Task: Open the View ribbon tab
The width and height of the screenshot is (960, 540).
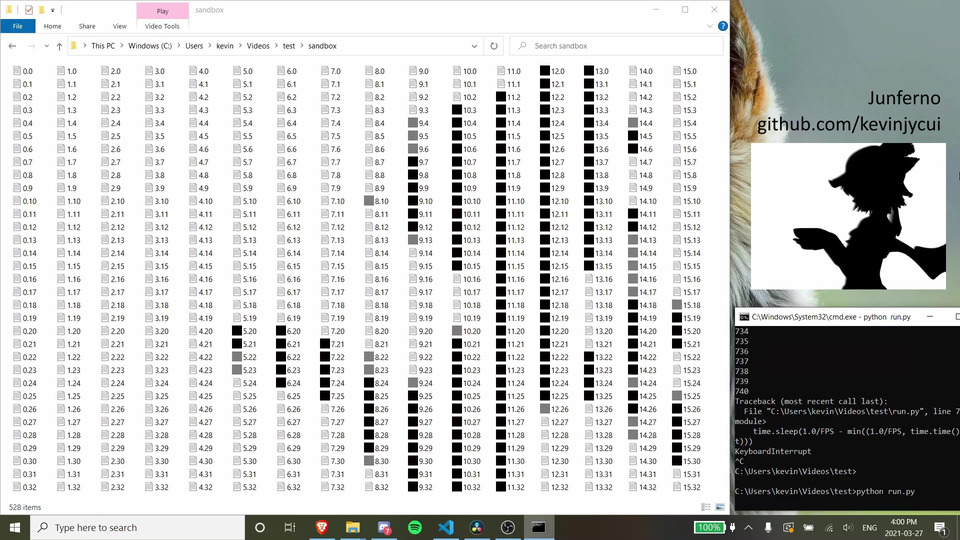Action: click(x=119, y=26)
